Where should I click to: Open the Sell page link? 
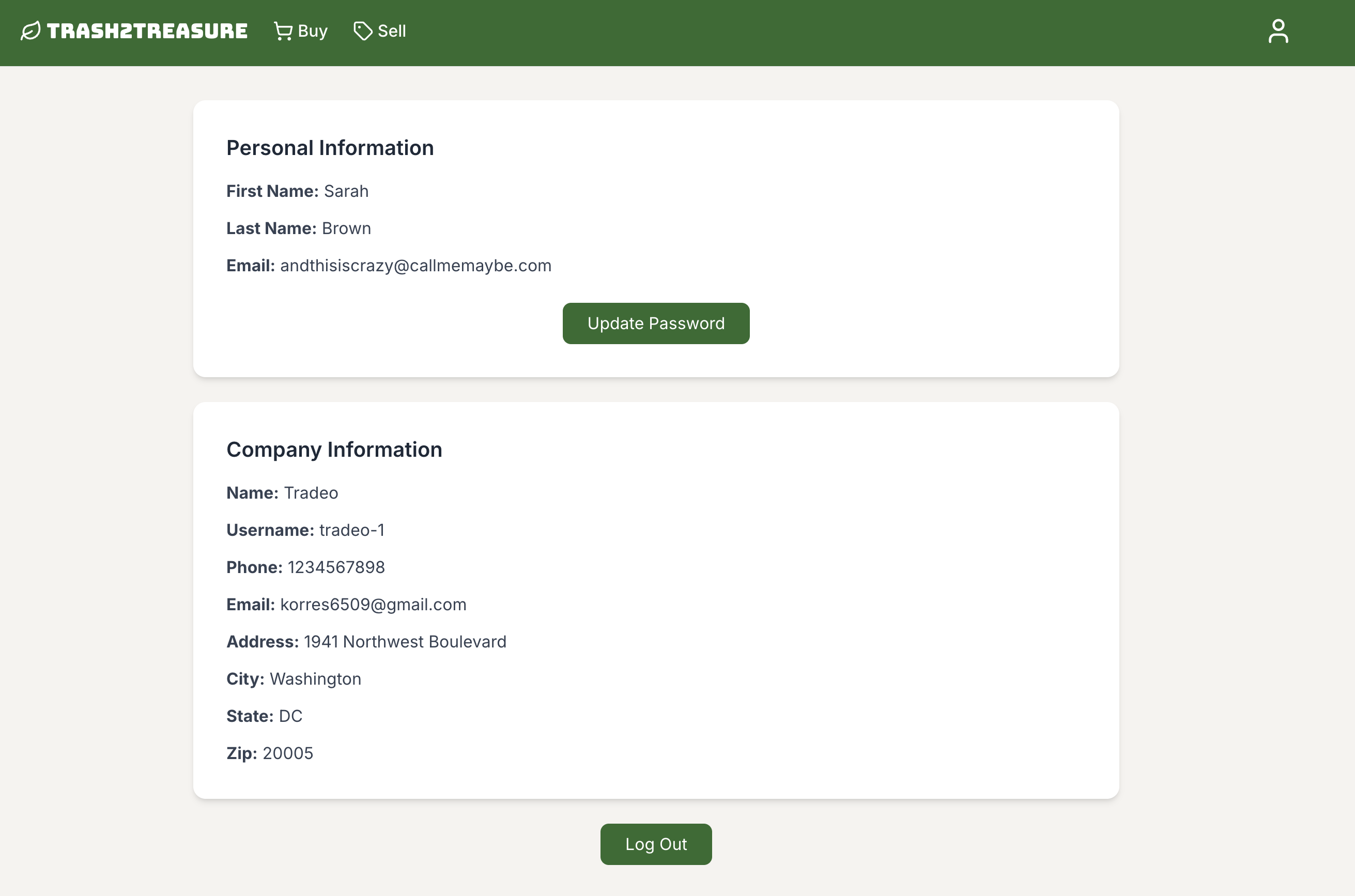(392, 31)
